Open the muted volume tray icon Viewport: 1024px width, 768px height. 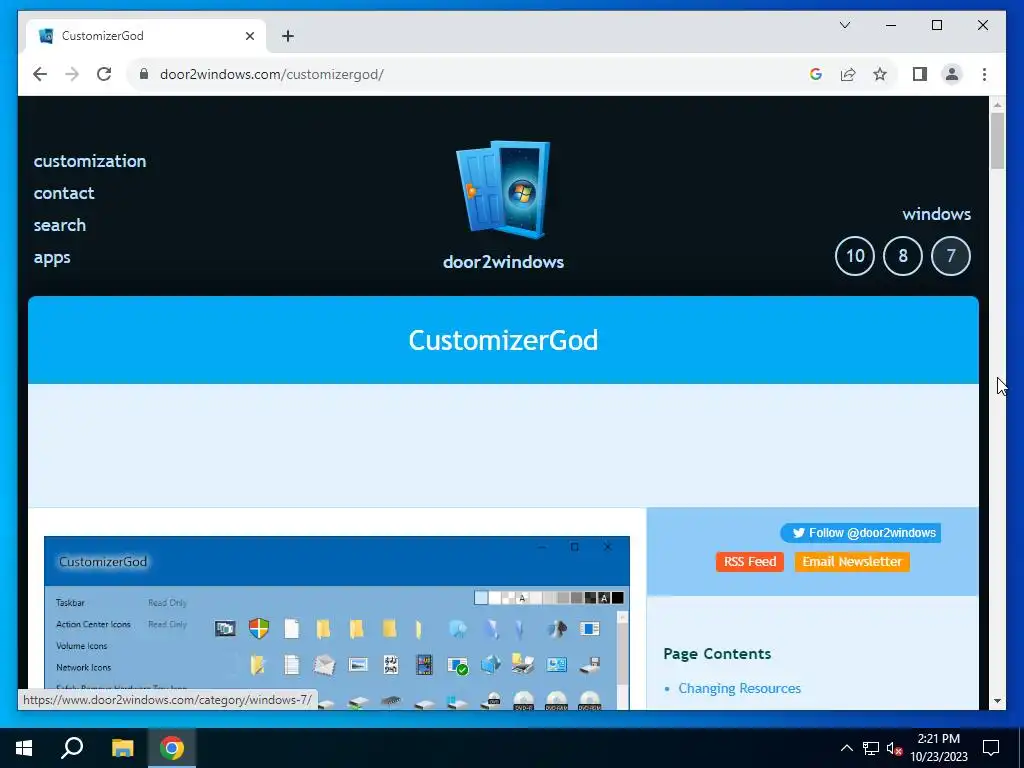(x=895, y=748)
